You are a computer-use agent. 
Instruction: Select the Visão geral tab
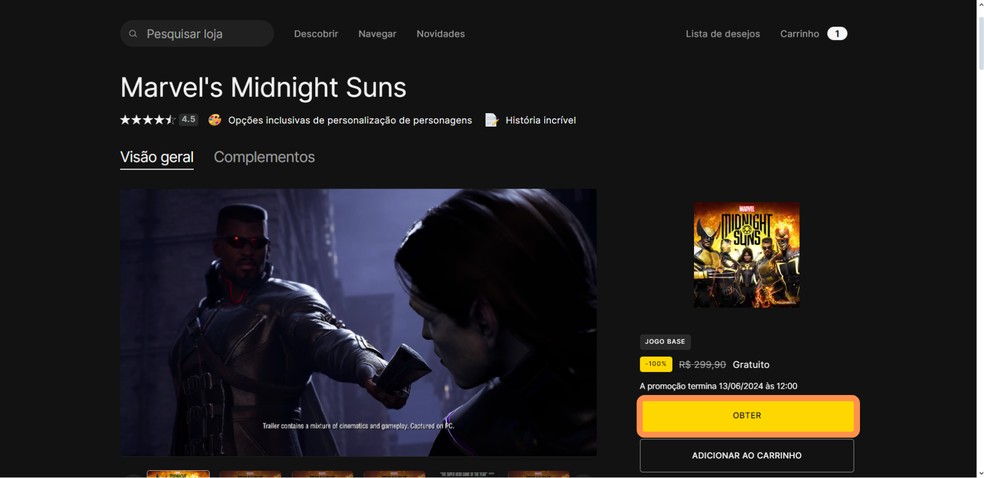157,157
